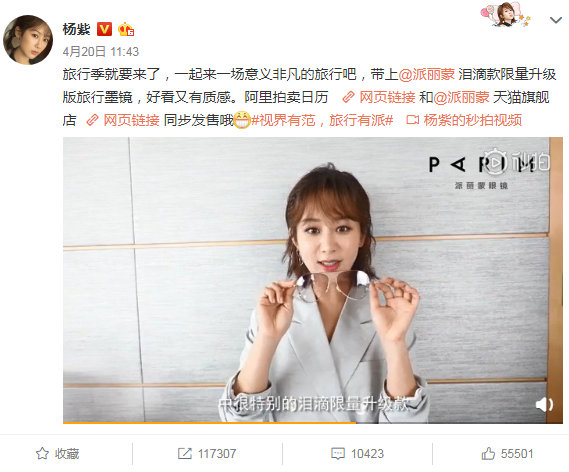This screenshot has height=472, width=569.
Task: Click the crown membership badge icon
Action: coord(126,29)
